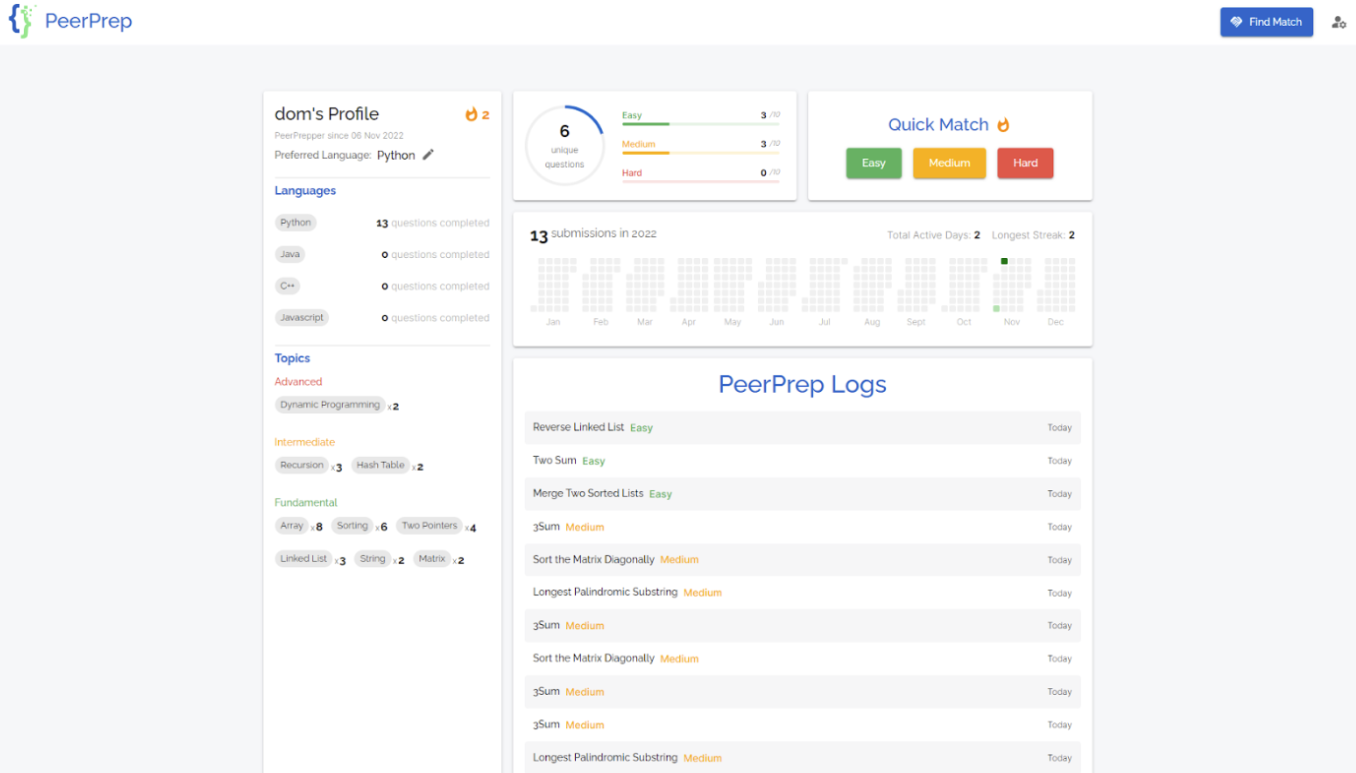Click the Sorting topic chip

(352, 526)
